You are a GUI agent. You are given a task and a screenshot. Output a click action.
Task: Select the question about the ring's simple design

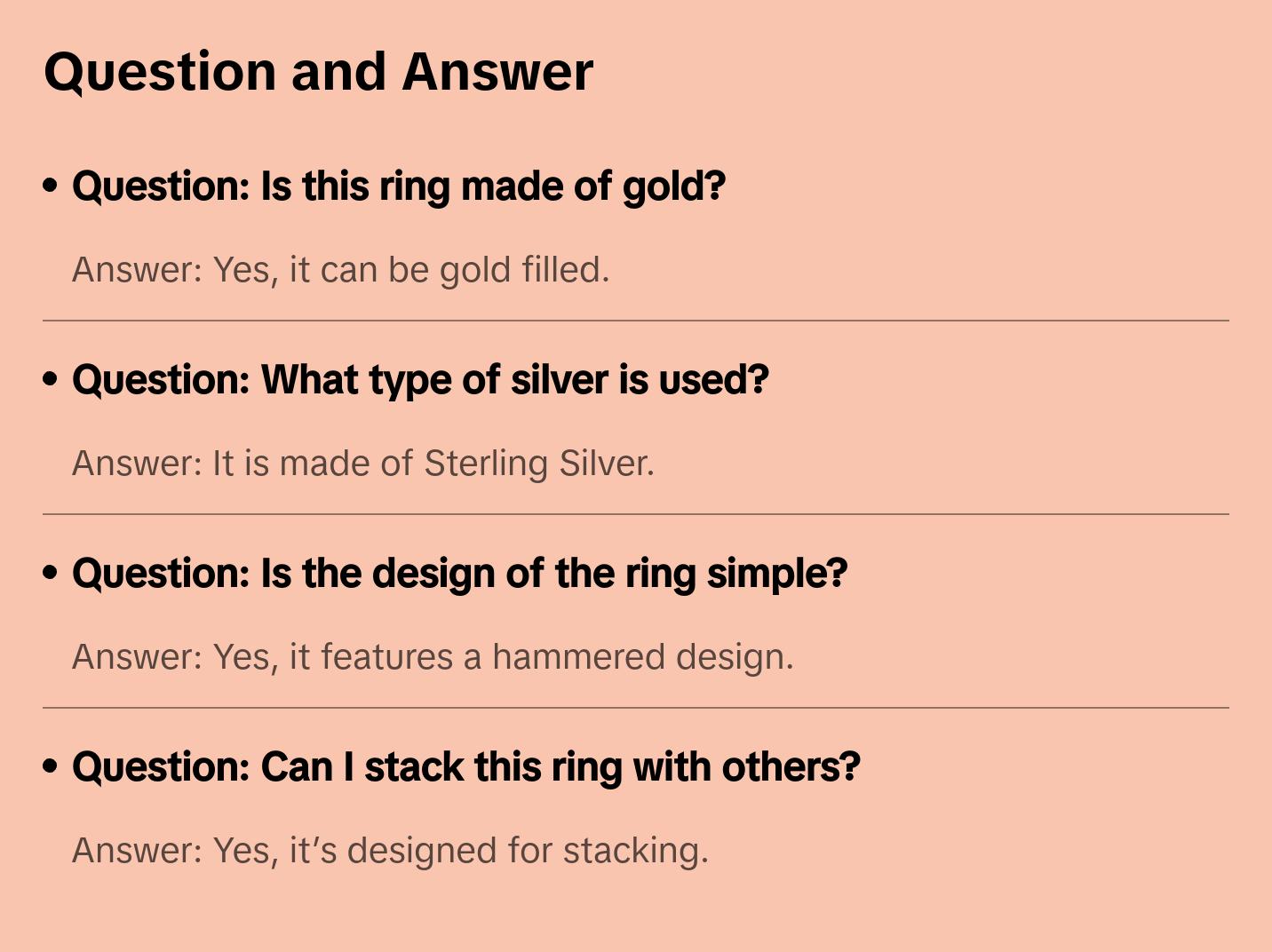pyautogui.click(x=459, y=574)
